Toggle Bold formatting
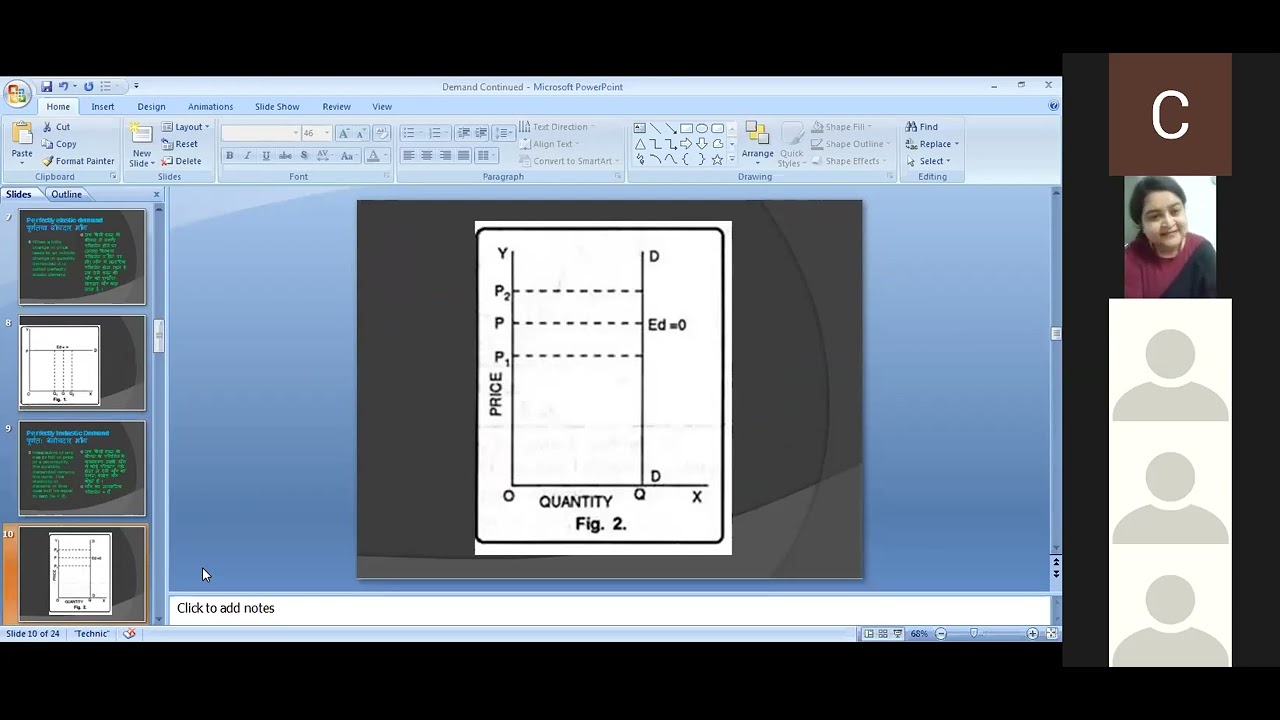 (x=230, y=156)
